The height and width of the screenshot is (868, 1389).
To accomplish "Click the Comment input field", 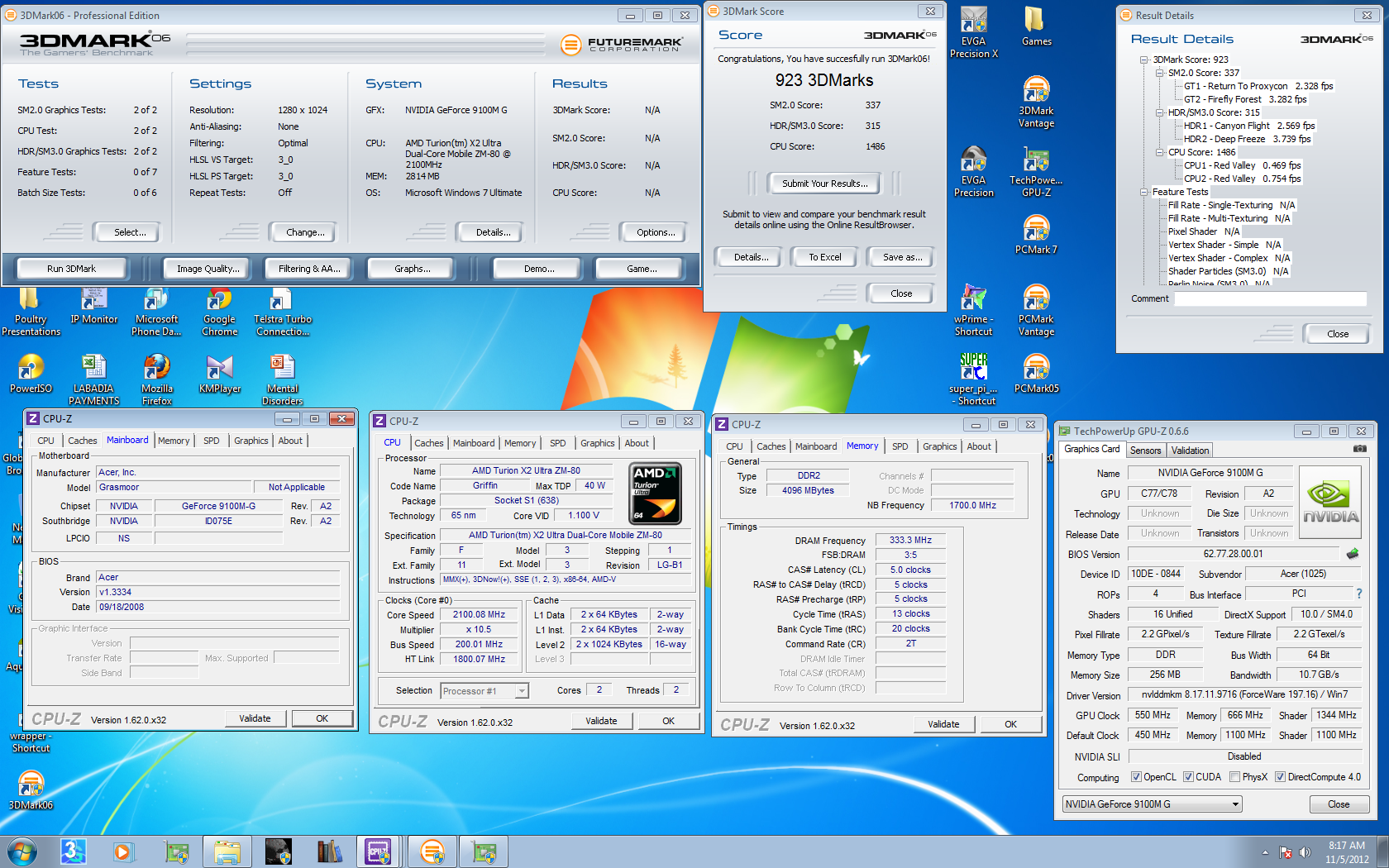I will 1269,298.
